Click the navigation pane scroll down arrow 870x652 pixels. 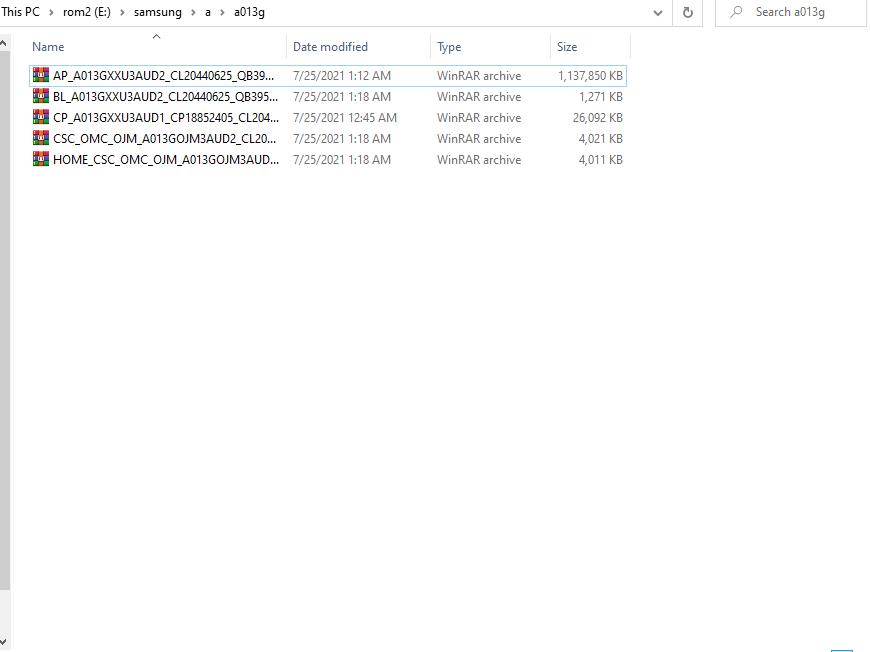tap(4, 642)
